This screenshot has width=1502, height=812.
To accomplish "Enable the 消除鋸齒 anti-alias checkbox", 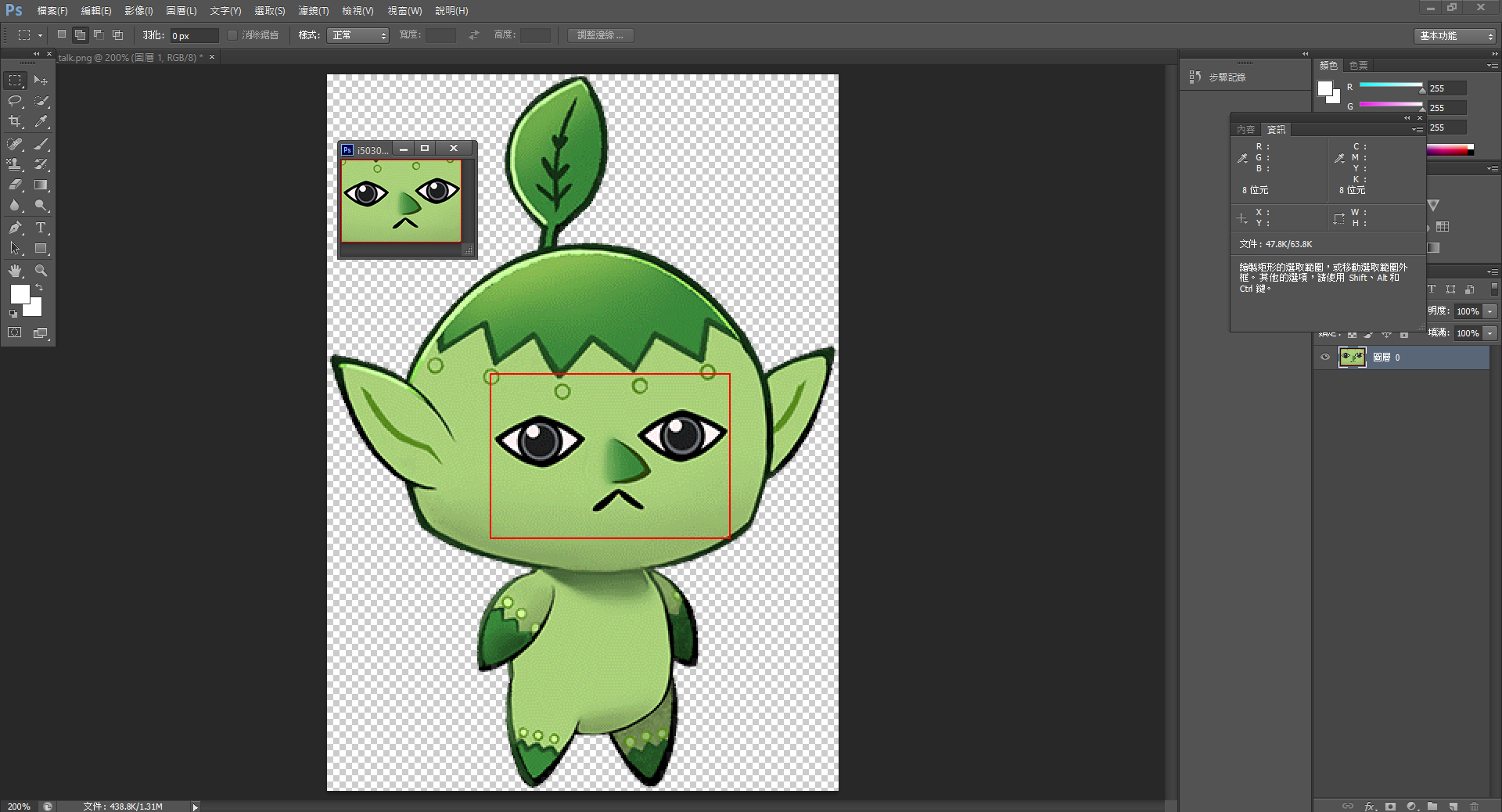I will [232, 35].
